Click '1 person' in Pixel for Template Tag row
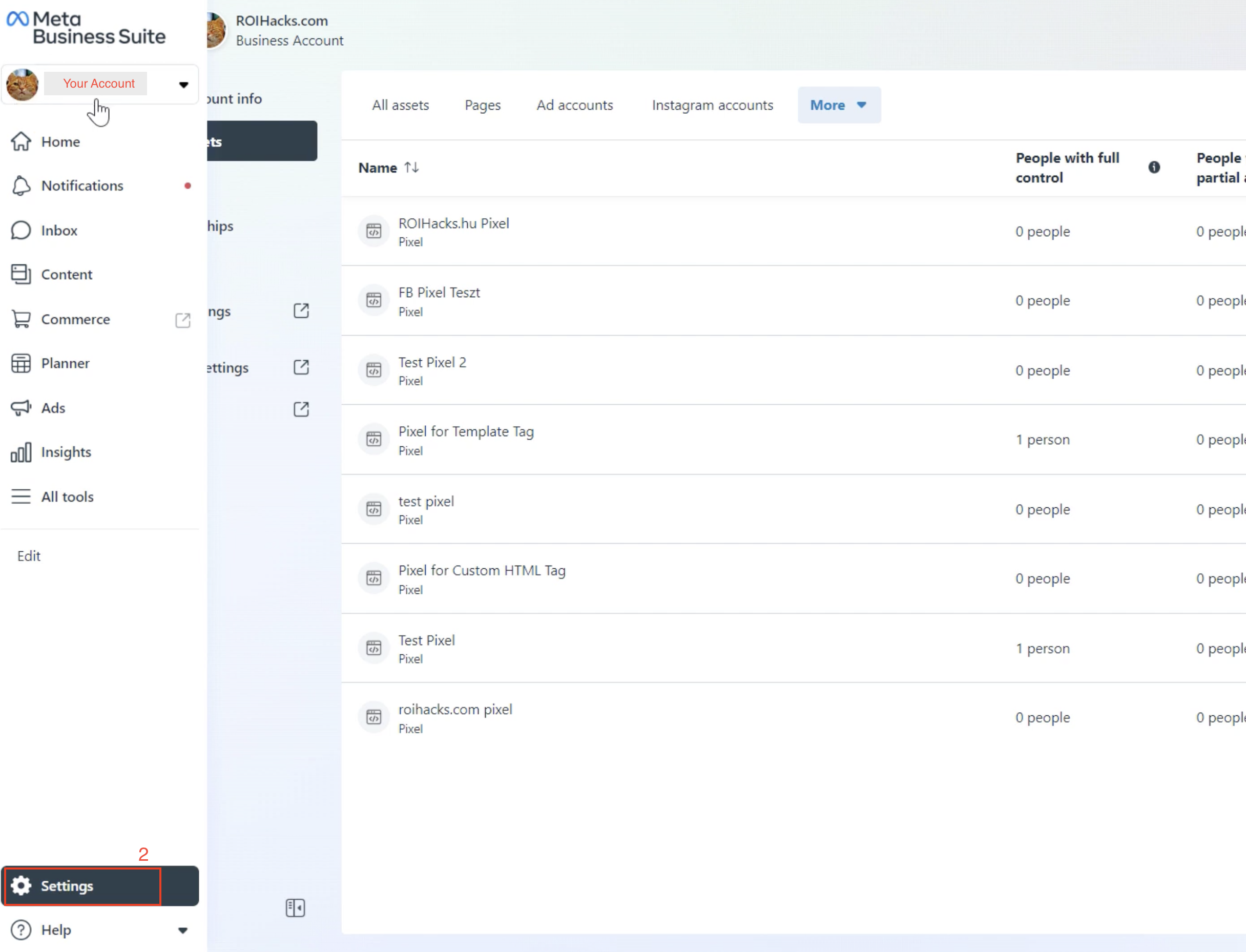 1043,440
